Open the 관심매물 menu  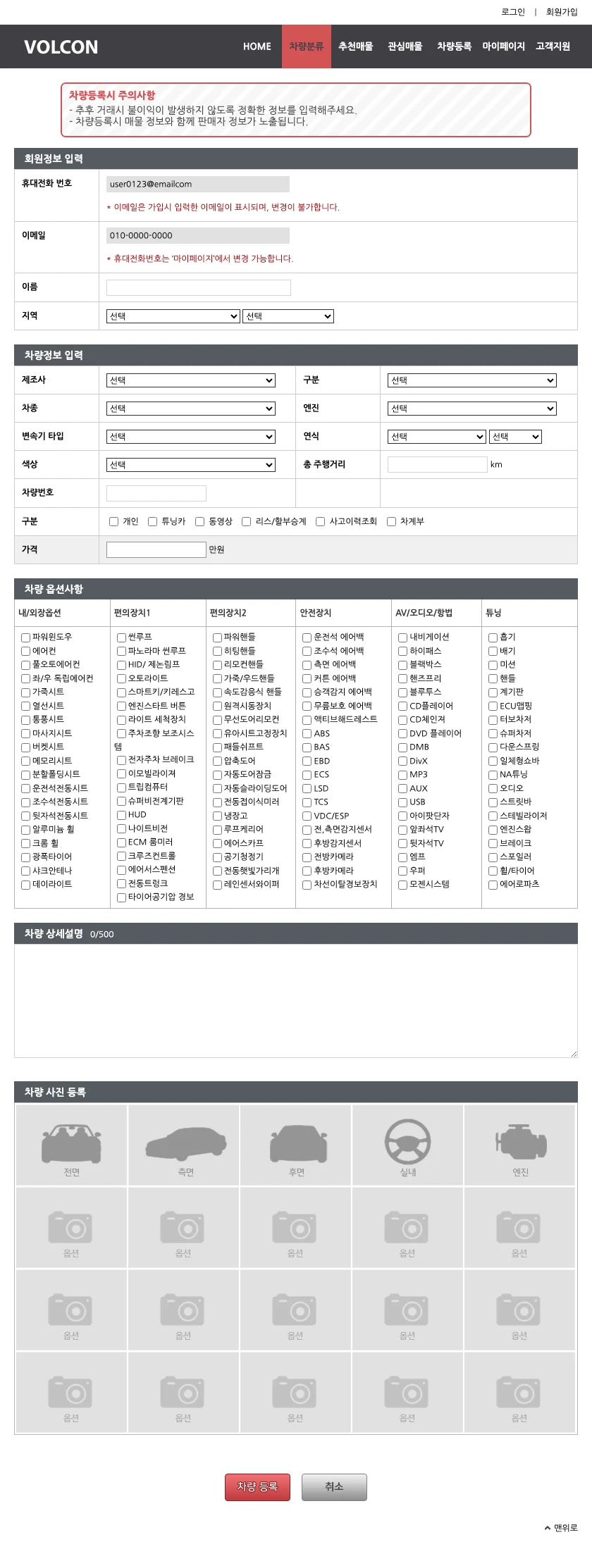(x=405, y=46)
